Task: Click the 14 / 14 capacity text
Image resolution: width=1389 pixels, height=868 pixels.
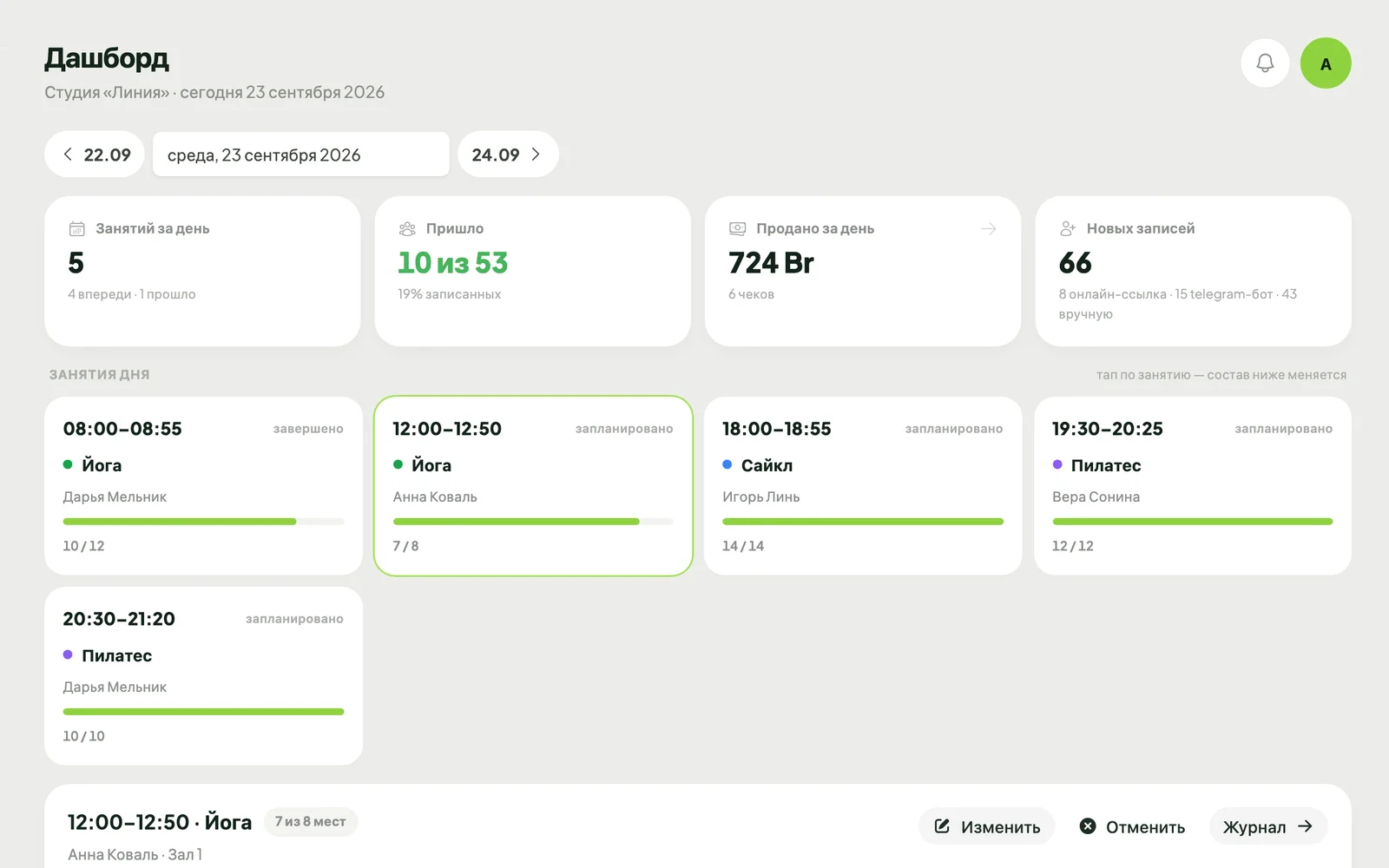Action: coord(743,546)
